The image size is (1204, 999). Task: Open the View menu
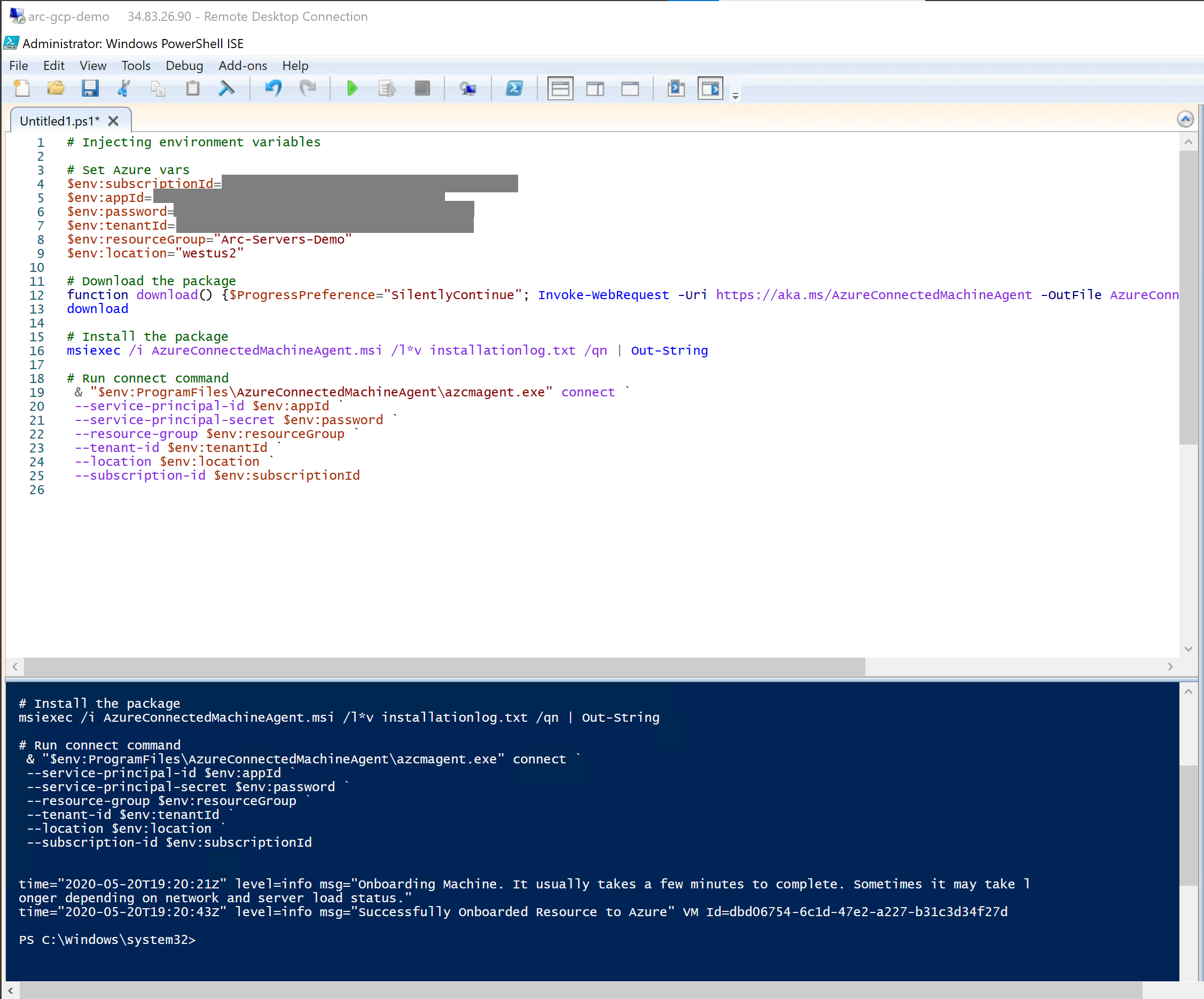pos(93,65)
